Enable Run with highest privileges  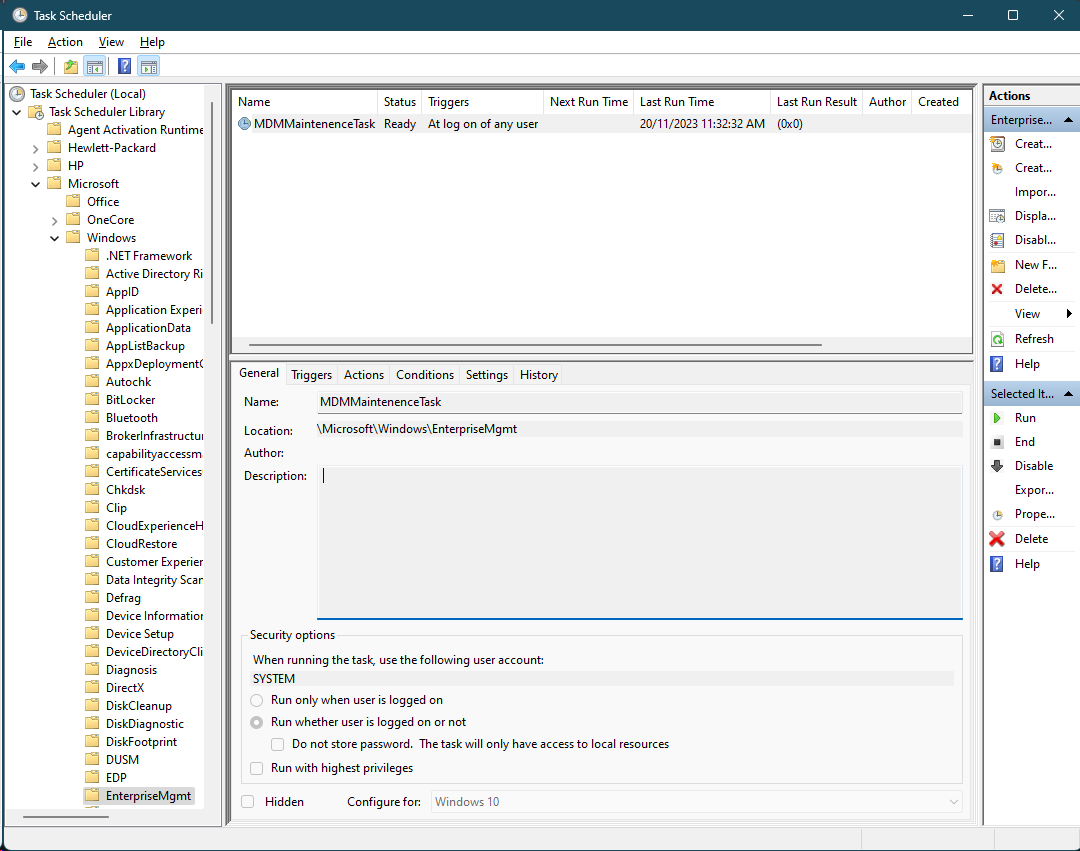tap(256, 767)
